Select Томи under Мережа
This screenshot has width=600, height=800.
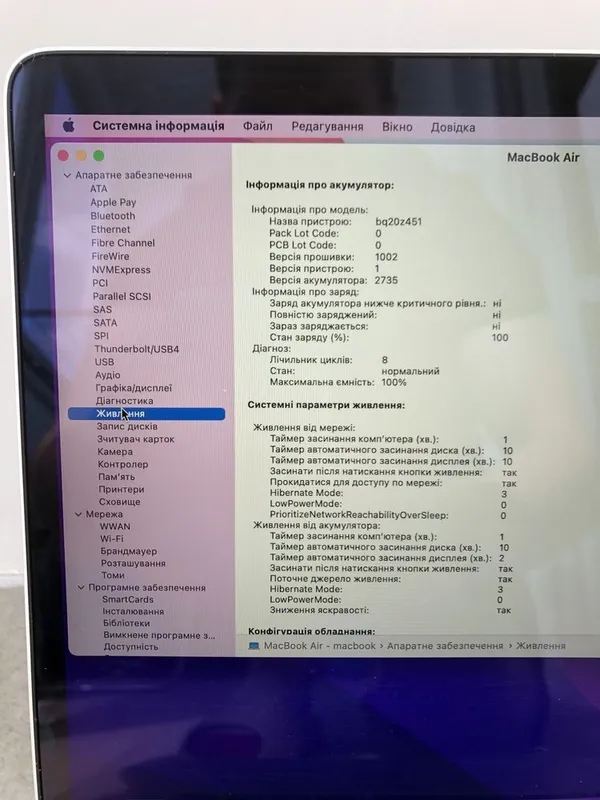(113, 576)
